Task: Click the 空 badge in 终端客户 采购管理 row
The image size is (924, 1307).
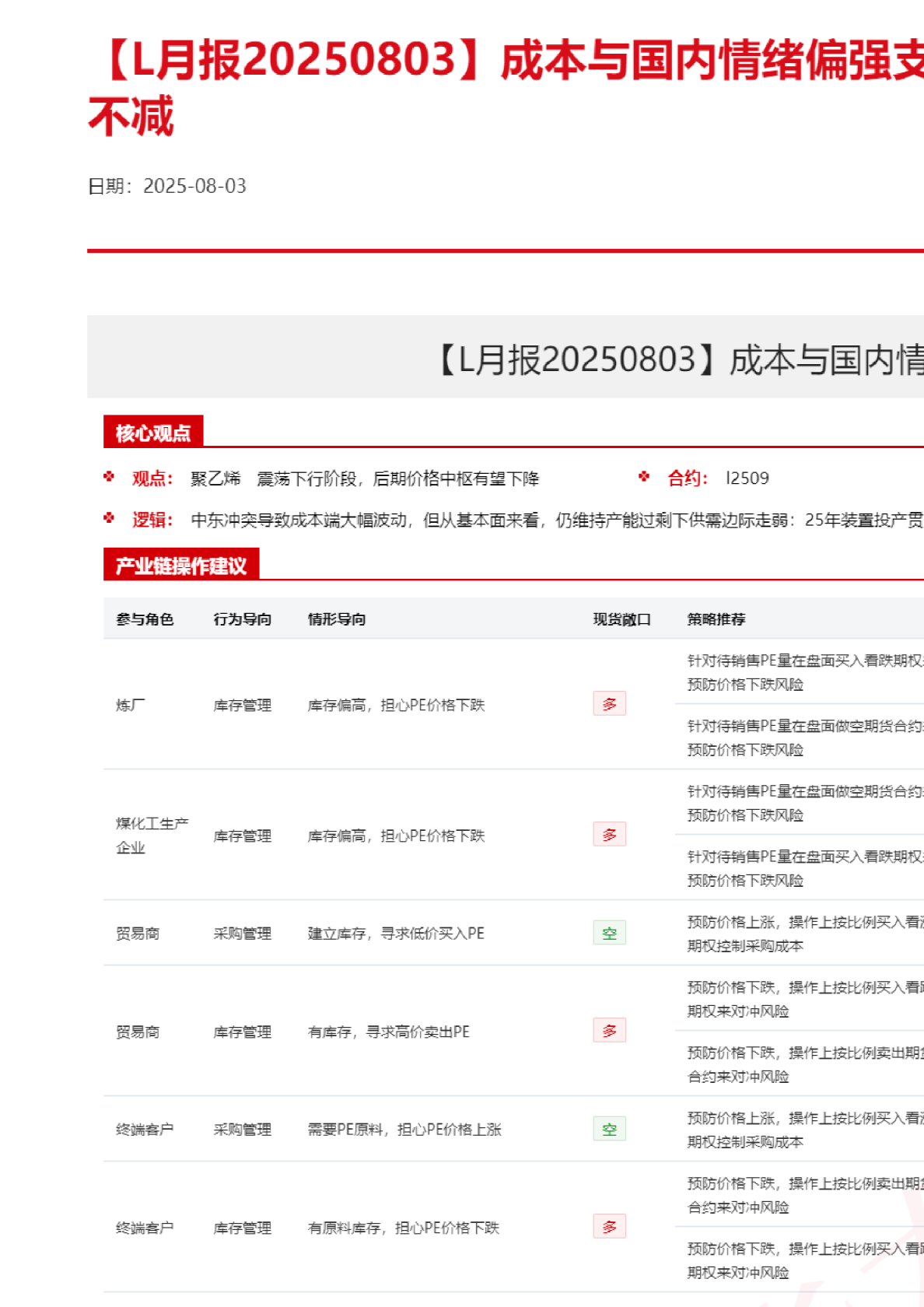Action: pyautogui.click(x=609, y=1129)
